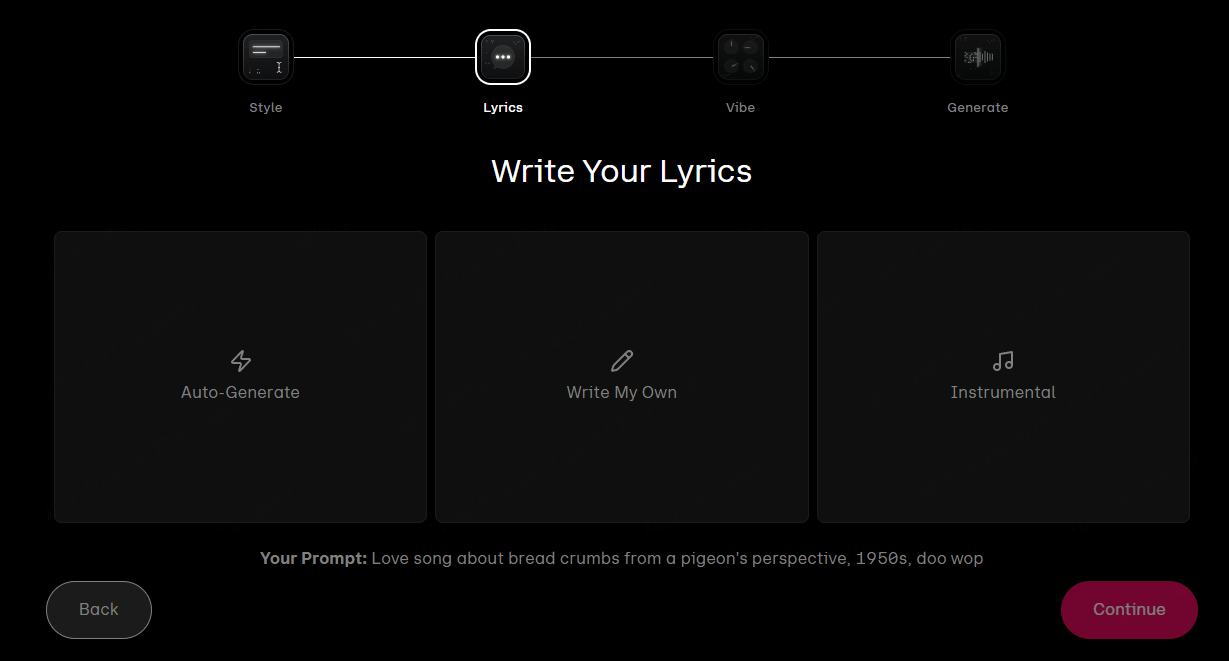The height and width of the screenshot is (661, 1229).
Task: Click the Style step icon
Action: click(x=266, y=57)
